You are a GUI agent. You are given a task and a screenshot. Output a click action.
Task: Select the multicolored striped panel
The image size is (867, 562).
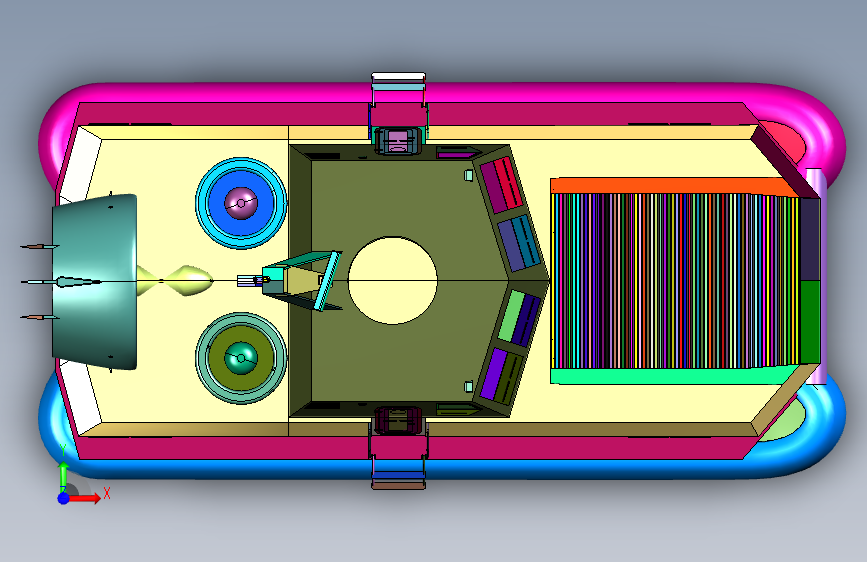676,280
